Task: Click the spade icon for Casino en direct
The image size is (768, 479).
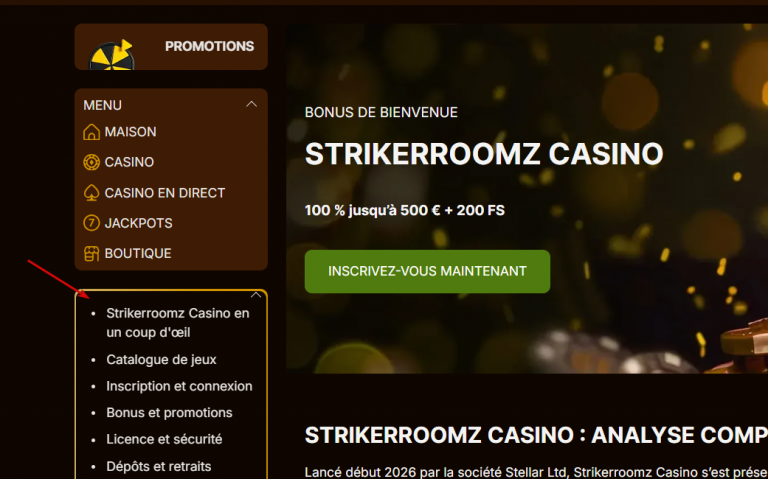Action: (x=92, y=192)
